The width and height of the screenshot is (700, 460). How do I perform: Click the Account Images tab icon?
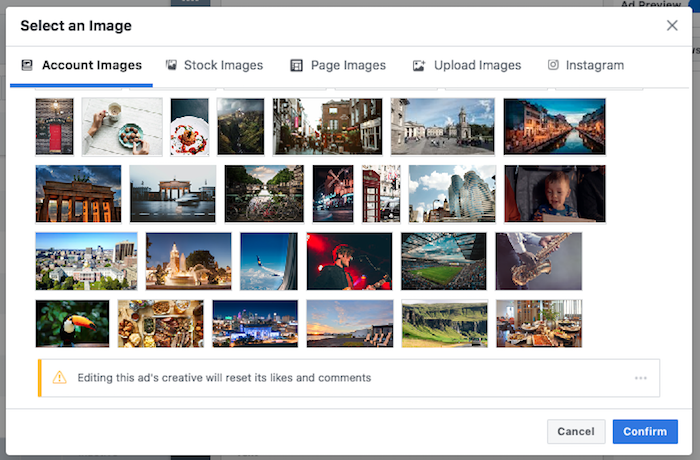tap(27, 65)
